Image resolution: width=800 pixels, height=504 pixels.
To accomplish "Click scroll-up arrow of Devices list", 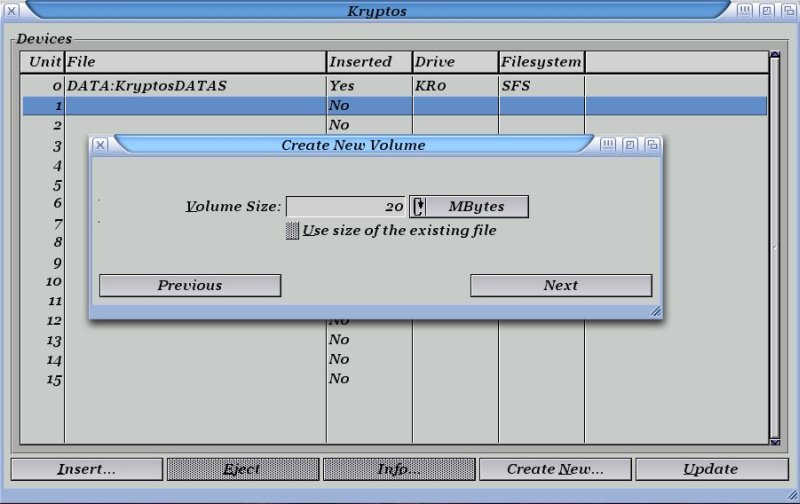I will (774, 54).
